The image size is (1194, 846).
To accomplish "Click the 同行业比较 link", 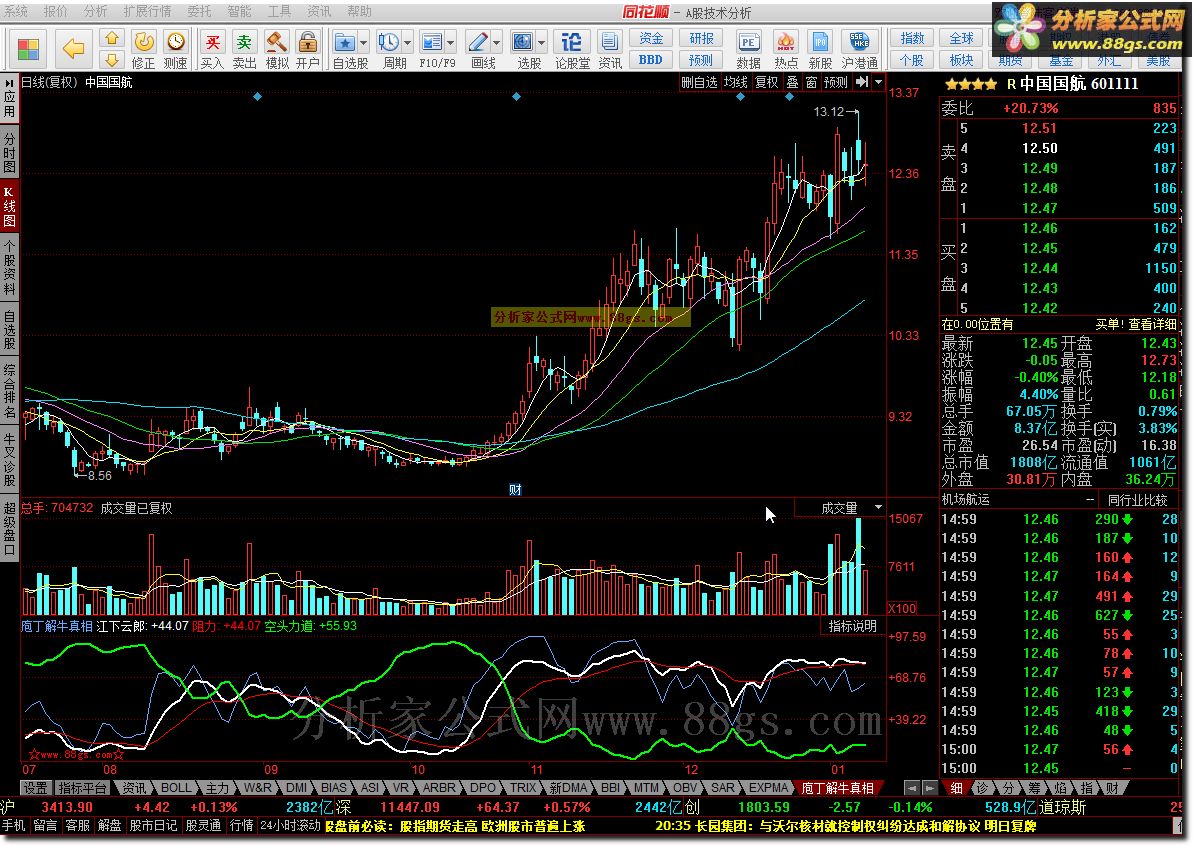I will tap(1138, 500).
